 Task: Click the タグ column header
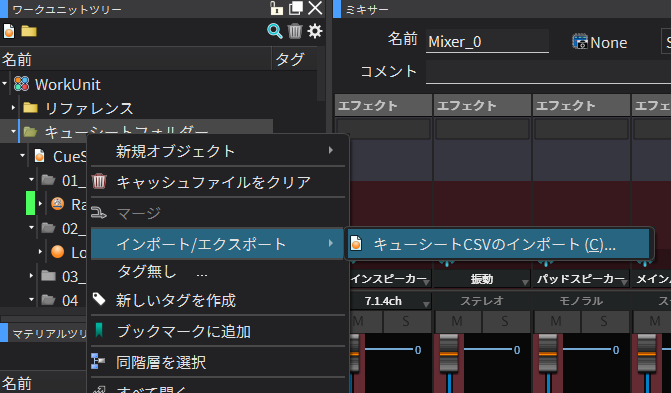coord(294,59)
